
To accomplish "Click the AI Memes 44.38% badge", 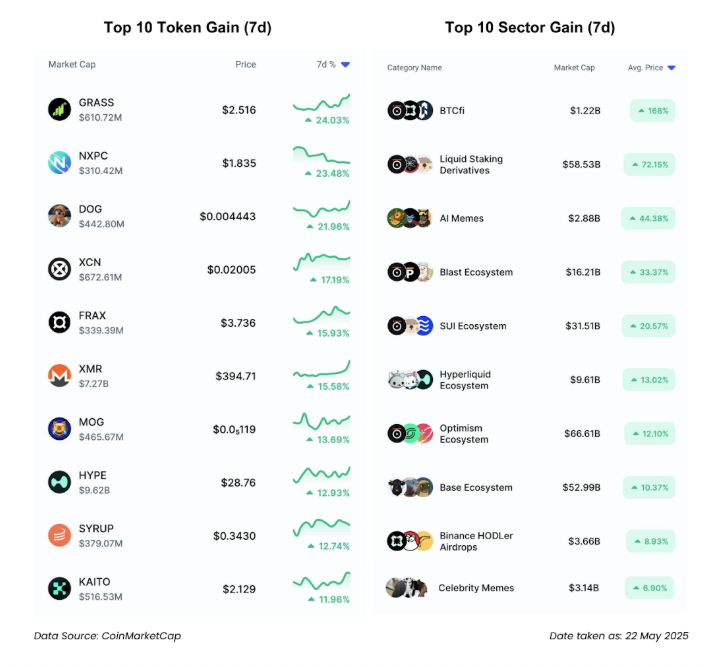I will (648, 219).
